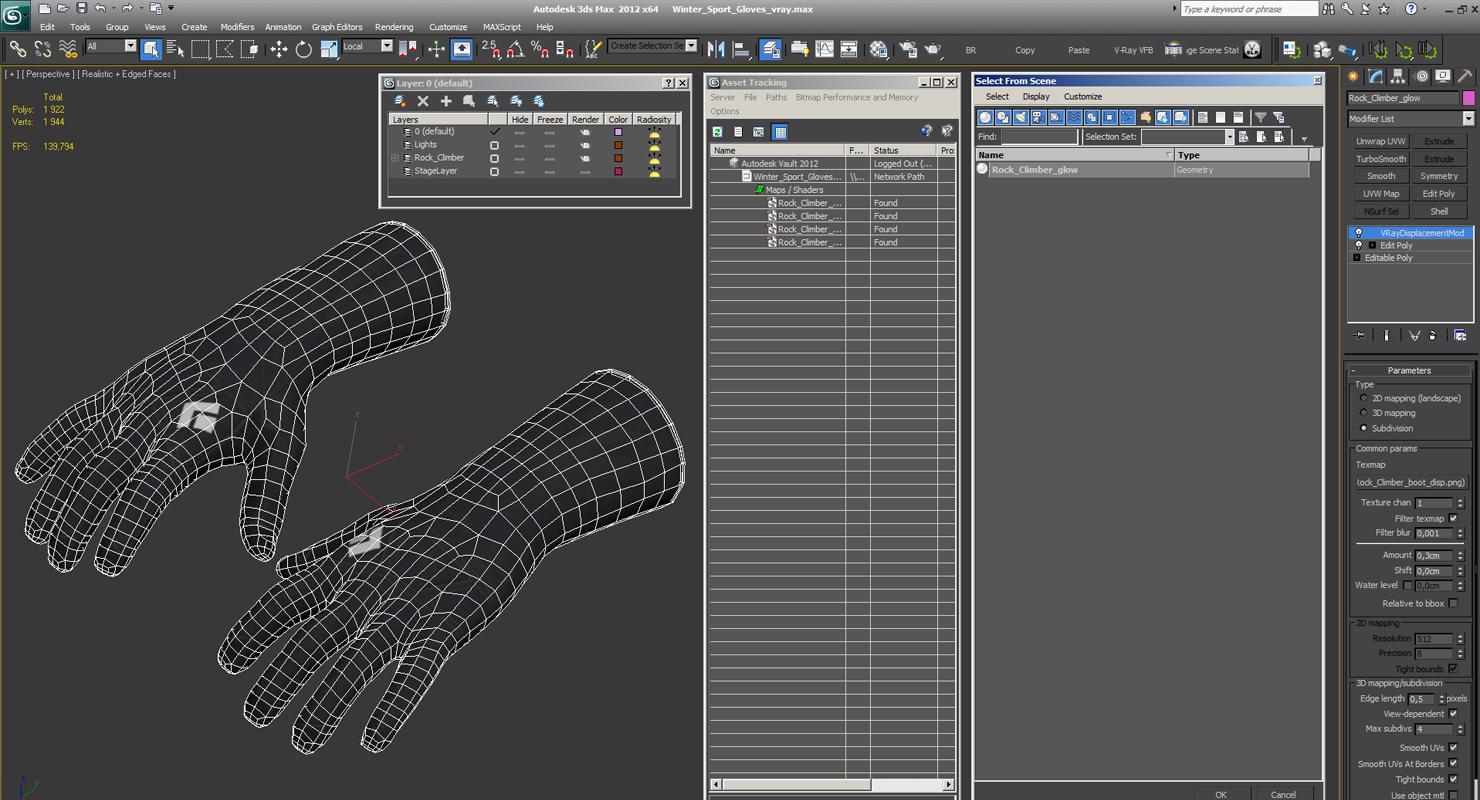This screenshot has height=800, width=1480.
Task: Select the Move transform tool
Action: [x=279, y=48]
